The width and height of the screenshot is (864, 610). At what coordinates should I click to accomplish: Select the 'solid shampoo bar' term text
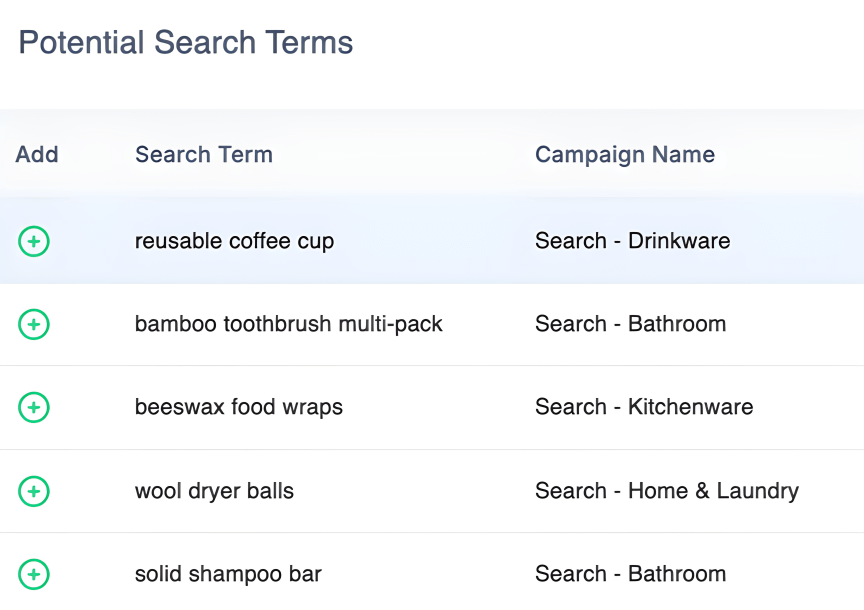tap(228, 574)
